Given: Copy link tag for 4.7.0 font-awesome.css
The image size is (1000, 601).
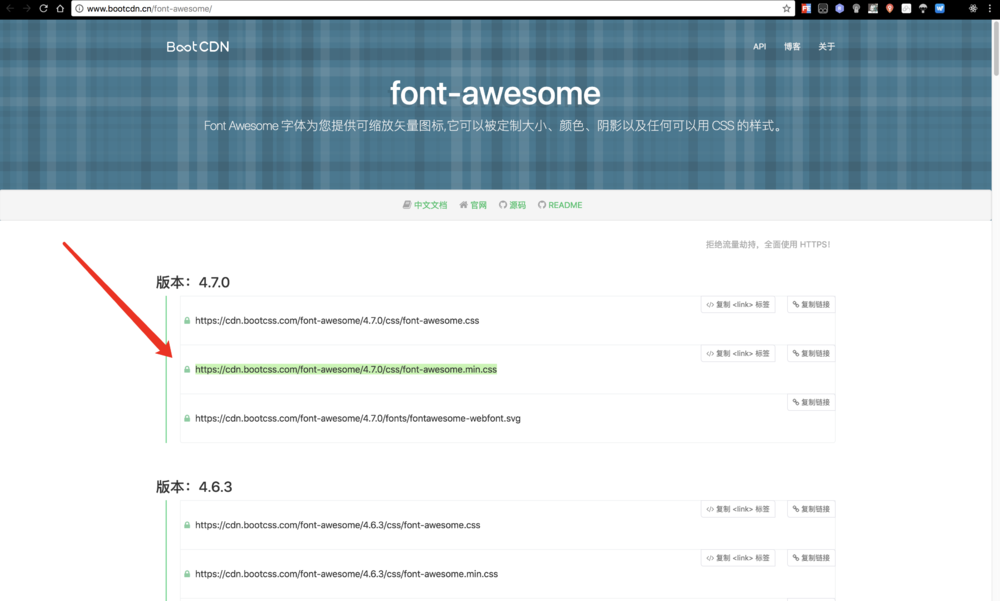Looking at the screenshot, I should click(738, 304).
